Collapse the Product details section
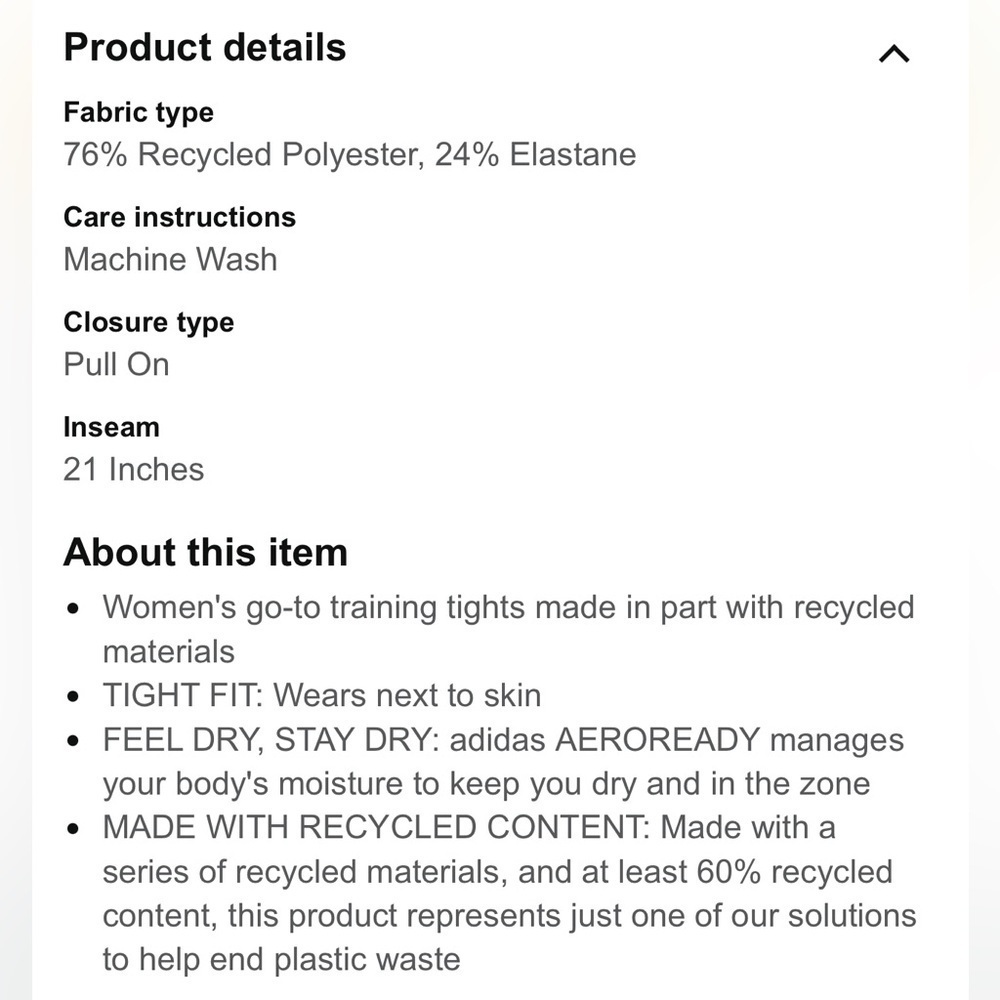1000x1000 pixels. pyautogui.click(x=895, y=54)
